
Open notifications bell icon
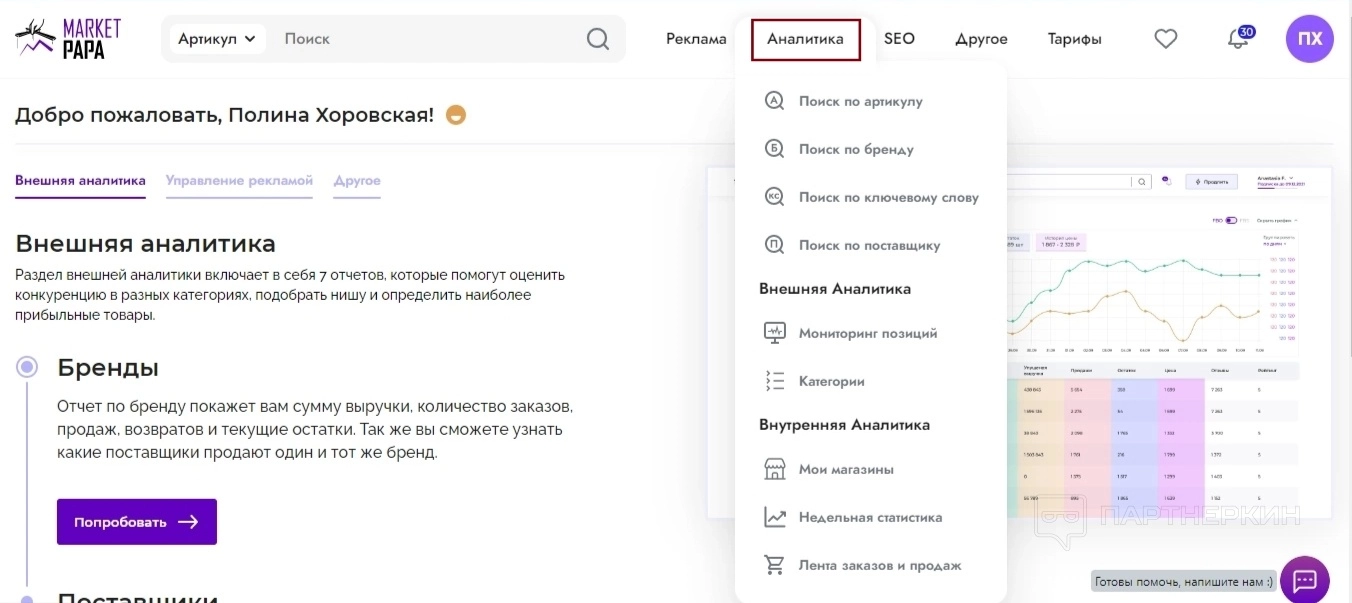click(x=1238, y=39)
